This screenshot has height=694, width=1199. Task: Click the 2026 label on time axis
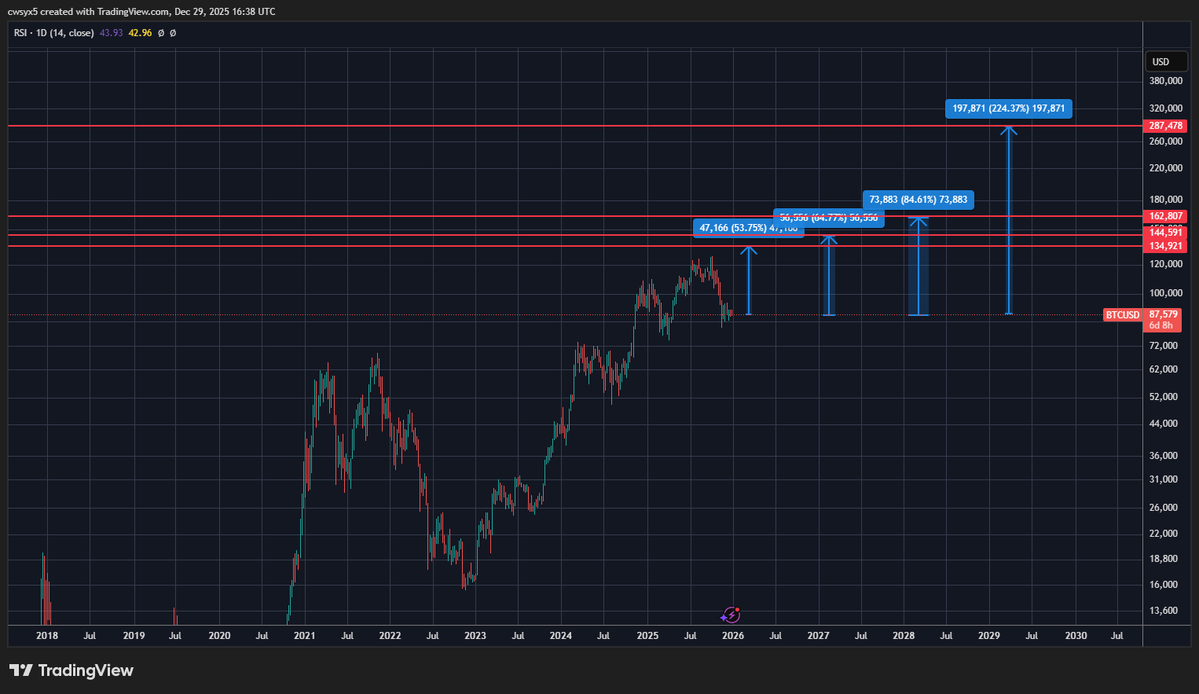733,635
